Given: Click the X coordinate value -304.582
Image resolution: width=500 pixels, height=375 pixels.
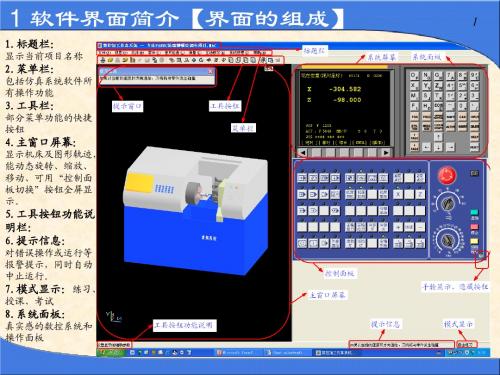Looking at the screenshot, I should tap(345, 89).
